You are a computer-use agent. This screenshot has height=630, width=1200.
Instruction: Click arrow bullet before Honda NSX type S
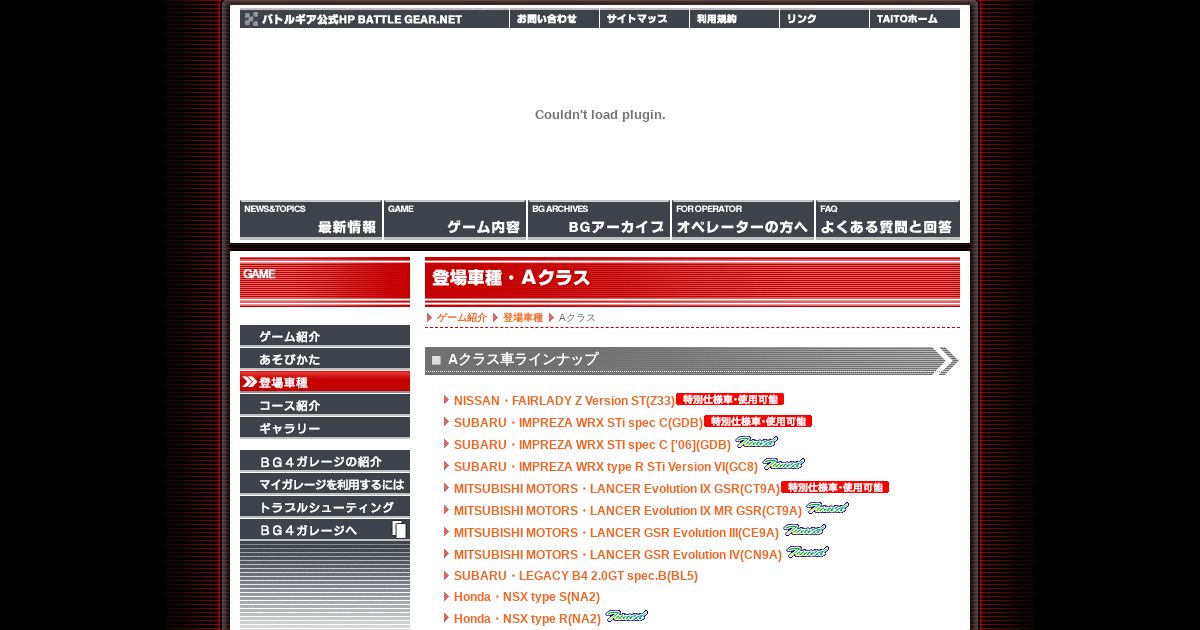coord(446,597)
